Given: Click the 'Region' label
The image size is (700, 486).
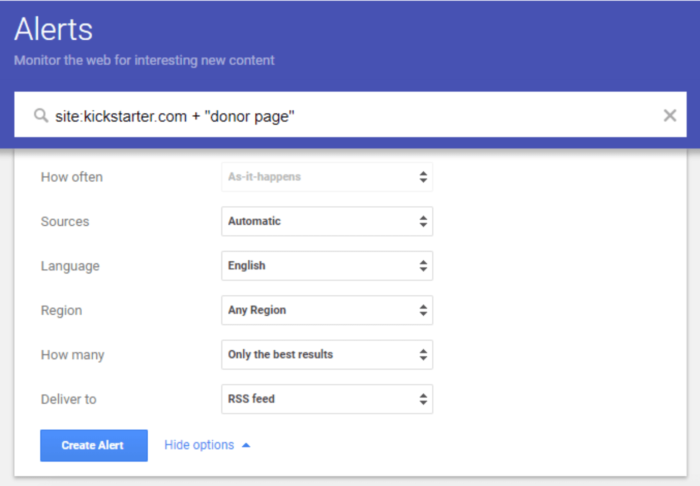Looking at the screenshot, I should pos(62,311).
